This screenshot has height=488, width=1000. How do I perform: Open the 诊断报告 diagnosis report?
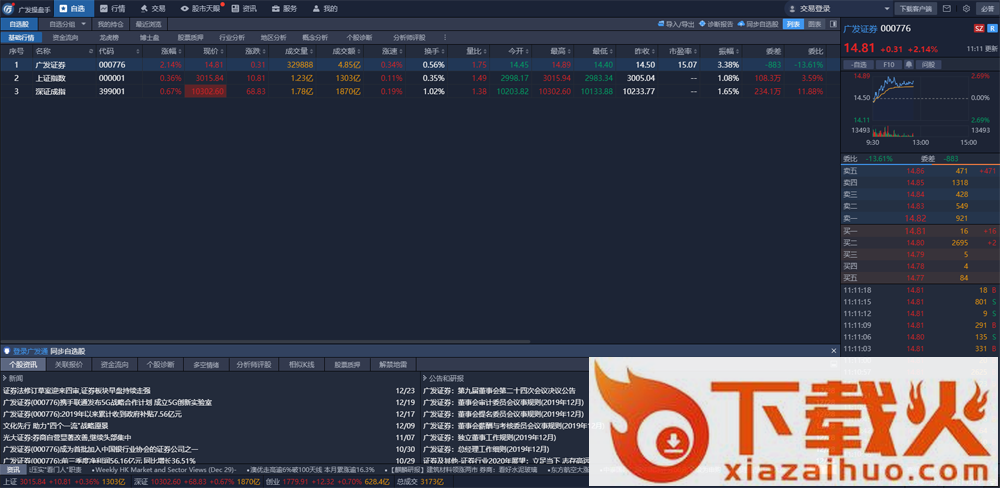[716, 24]
